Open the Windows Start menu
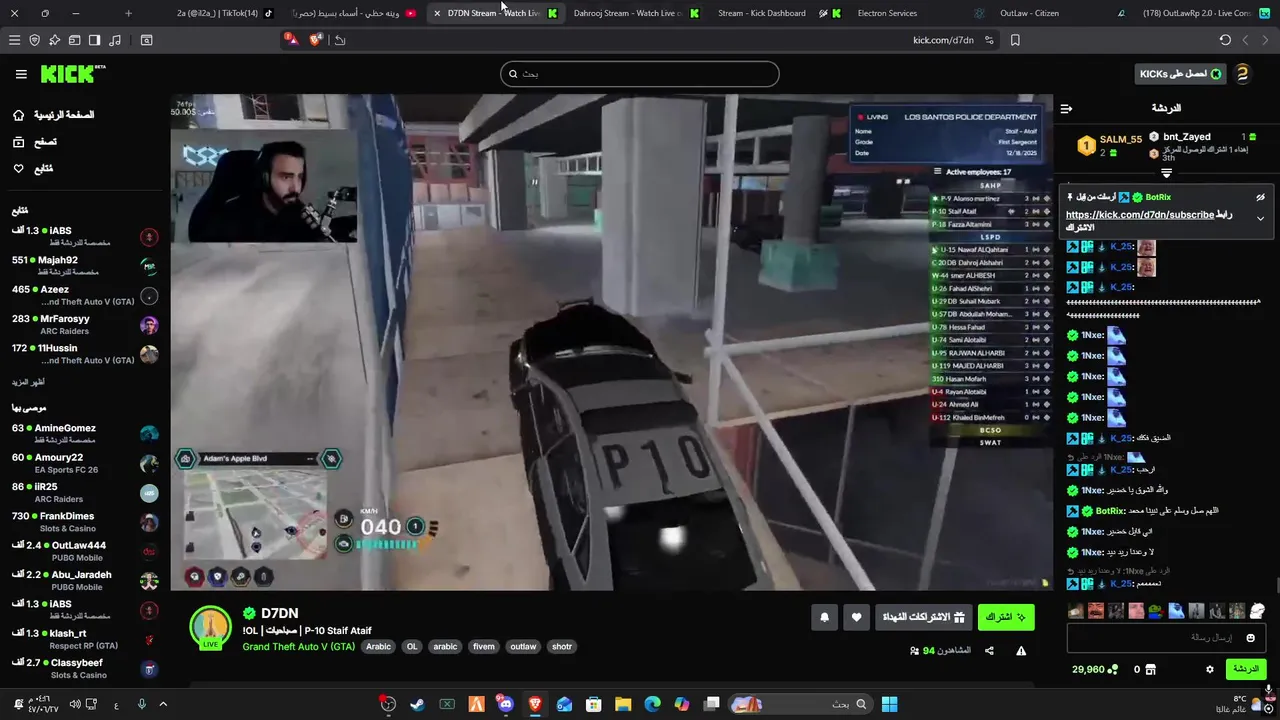The width and height of the screenshot is (1280, 720). coord(889,704)
